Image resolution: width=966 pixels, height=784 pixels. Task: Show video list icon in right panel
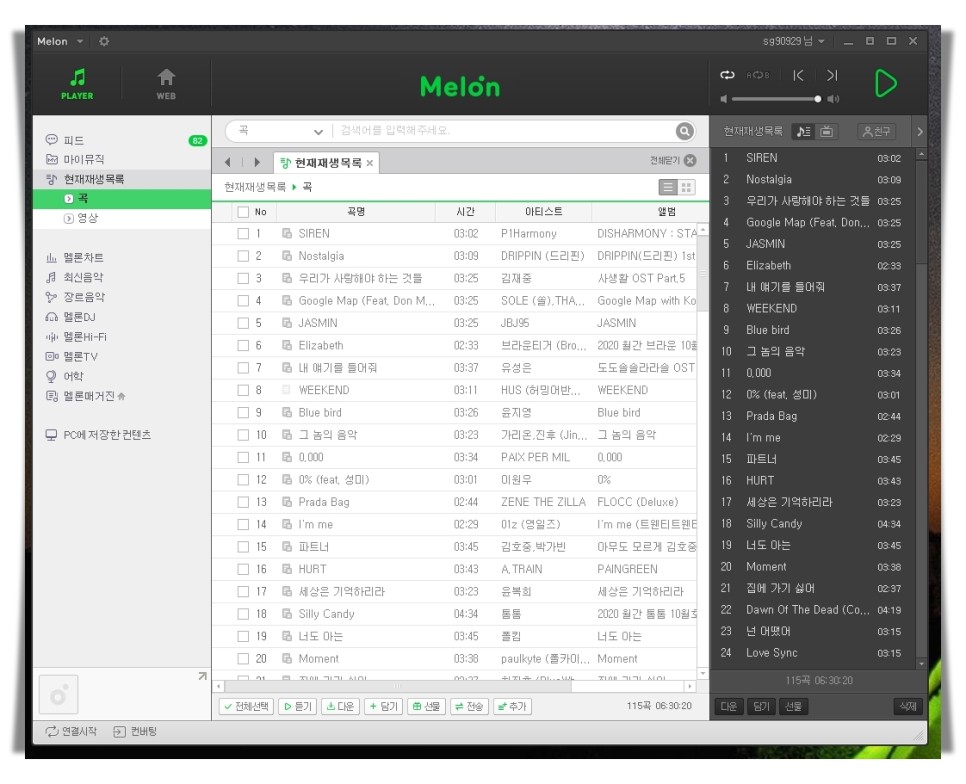(x=826, y=131)
